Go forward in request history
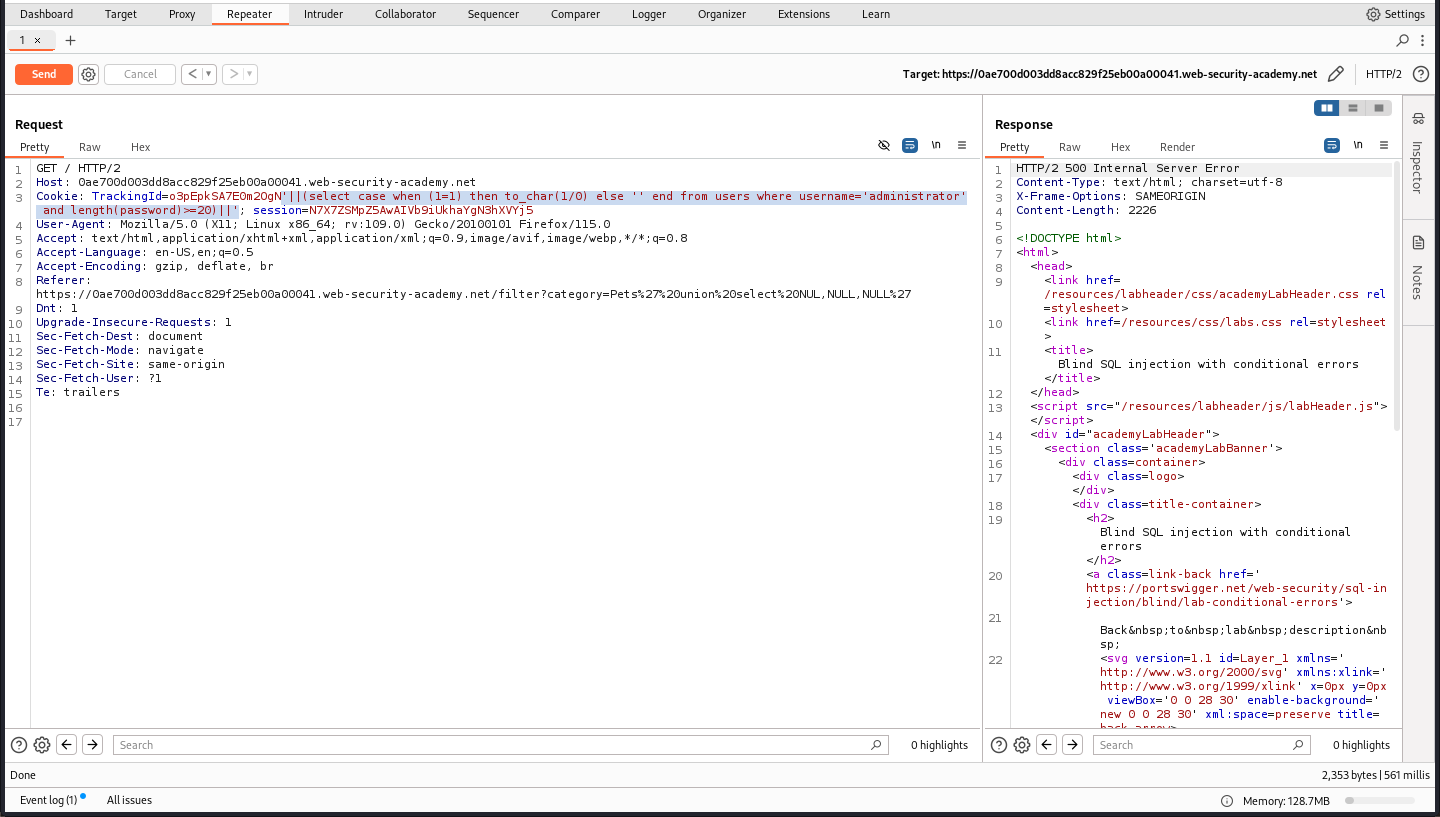 point(232,74)
